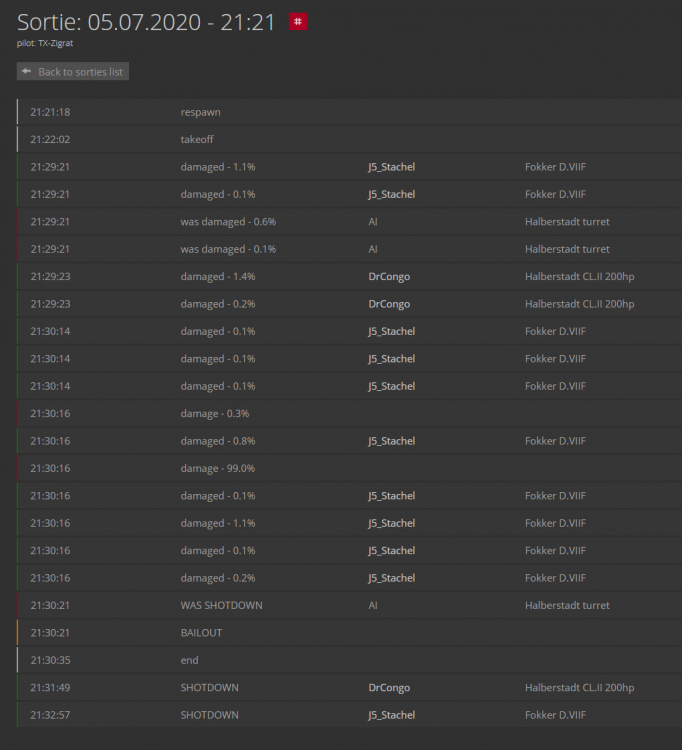
Task: Click Halberstadt CL.II 200hp in damaged 0.2% row
Action: [579, 304]
